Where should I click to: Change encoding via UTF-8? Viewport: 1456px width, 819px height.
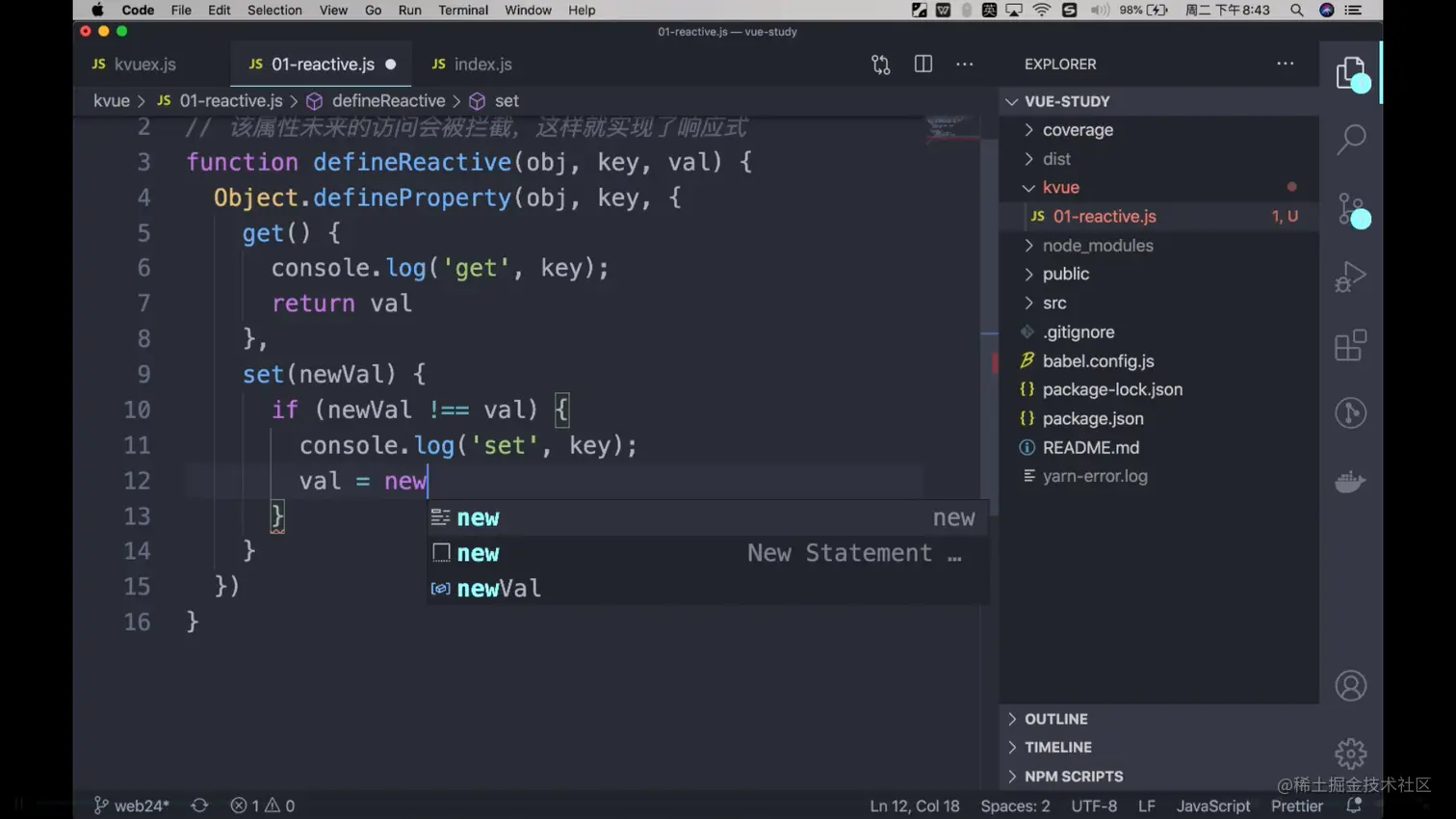1094,806
